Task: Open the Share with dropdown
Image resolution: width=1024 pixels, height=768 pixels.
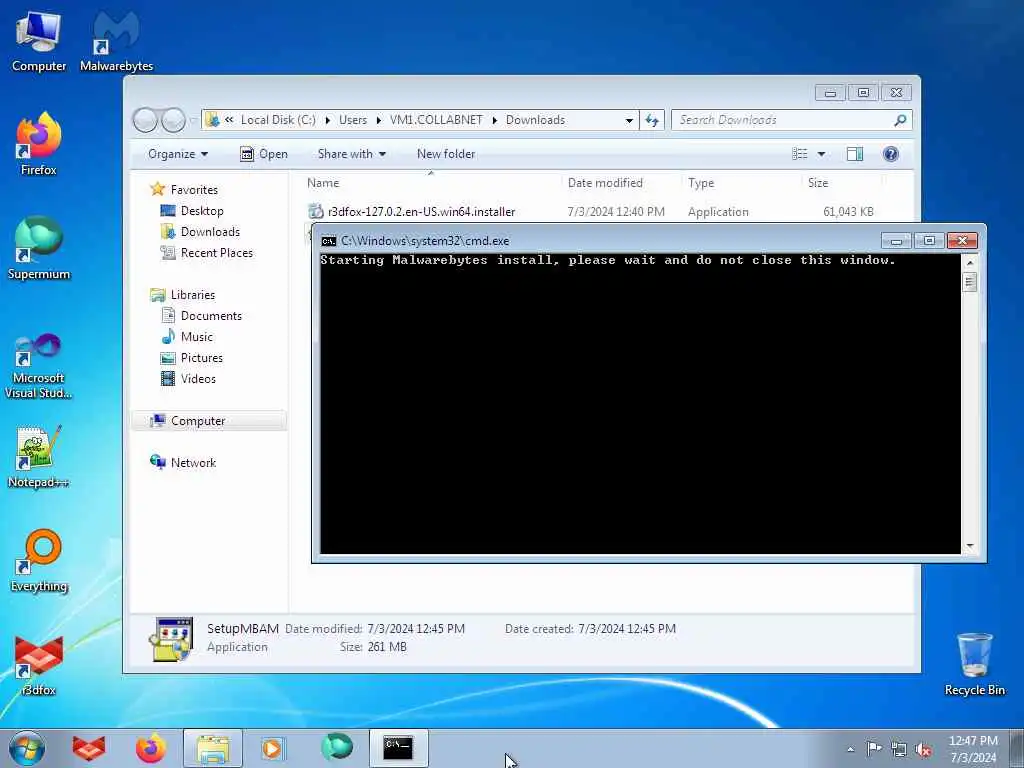Action: (x=351, y=154)
